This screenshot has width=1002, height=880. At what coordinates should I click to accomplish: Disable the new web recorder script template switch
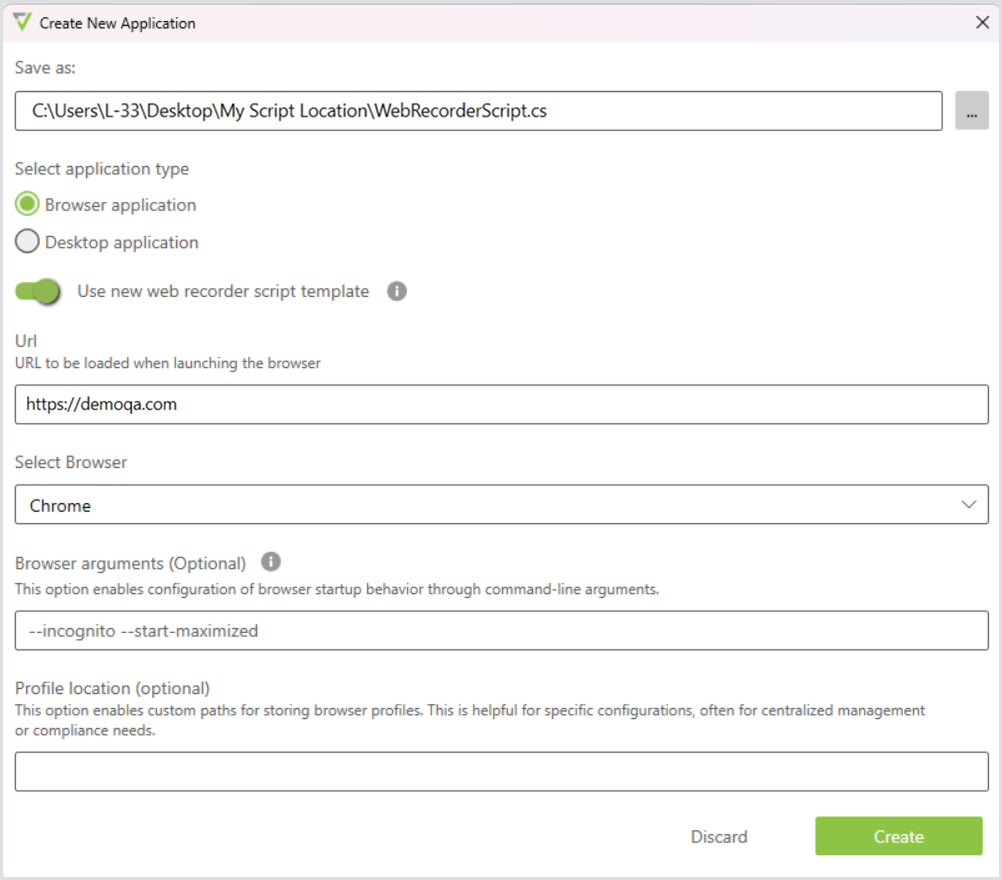pyautogui.click(x=38, y=292)
